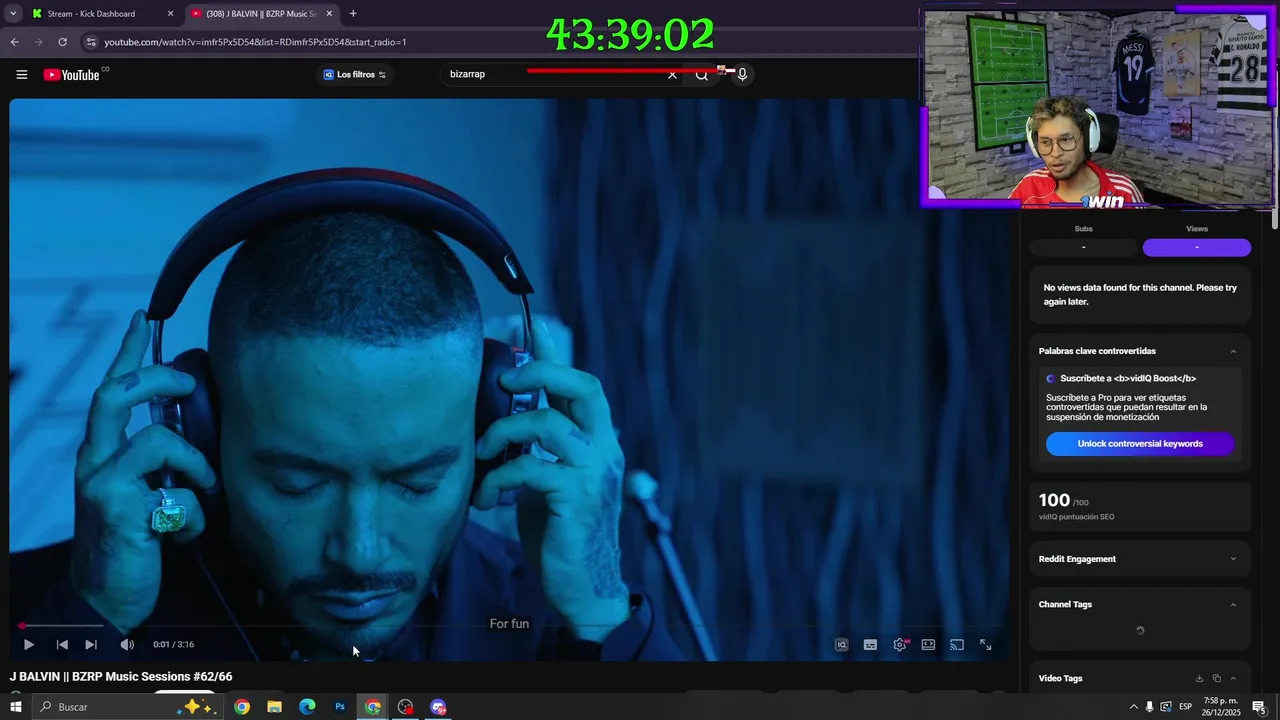Play the J Balvin video
Viewport: 1280px width, 720px height.
click(x=28, y=645)
